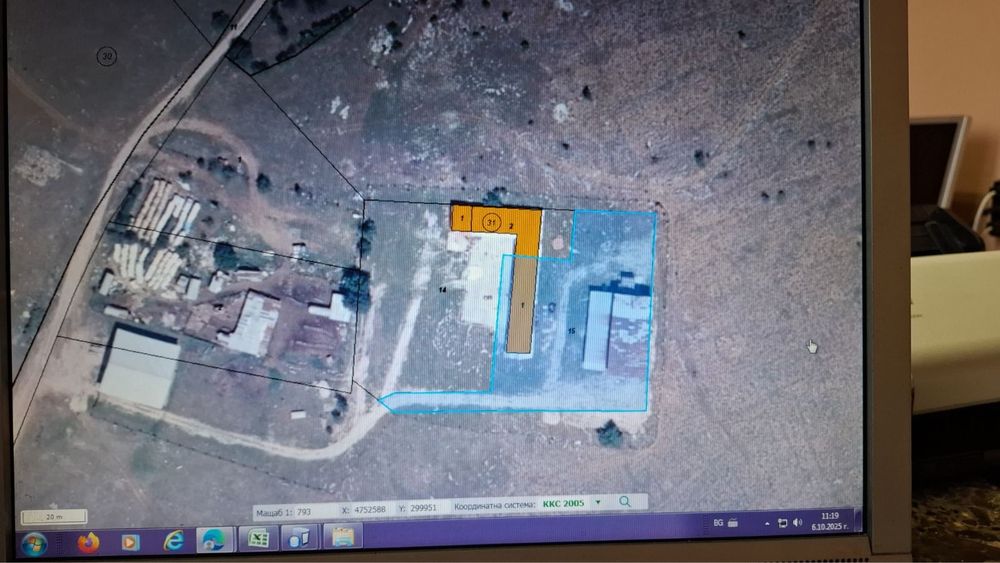This screenshot has height=563, width=1000.
Task: Open the on-screen keyboard tray icon
Action: [733, 523]
